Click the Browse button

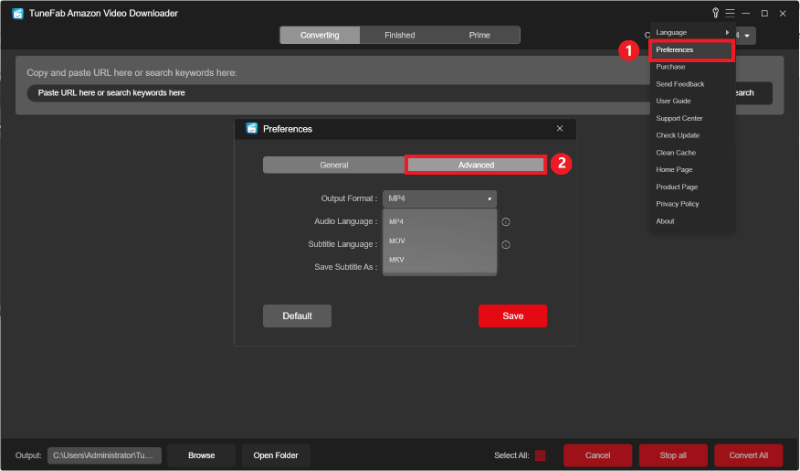(x=202, y=455)
